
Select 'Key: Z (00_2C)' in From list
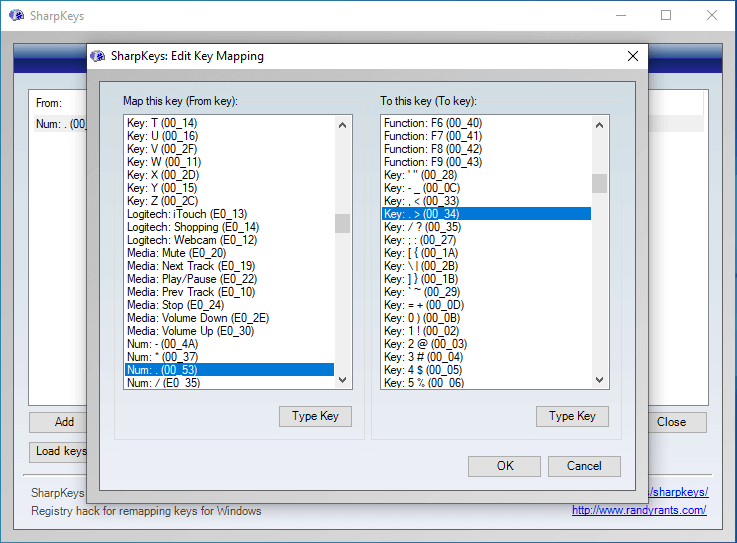click(x=230, y=201)
